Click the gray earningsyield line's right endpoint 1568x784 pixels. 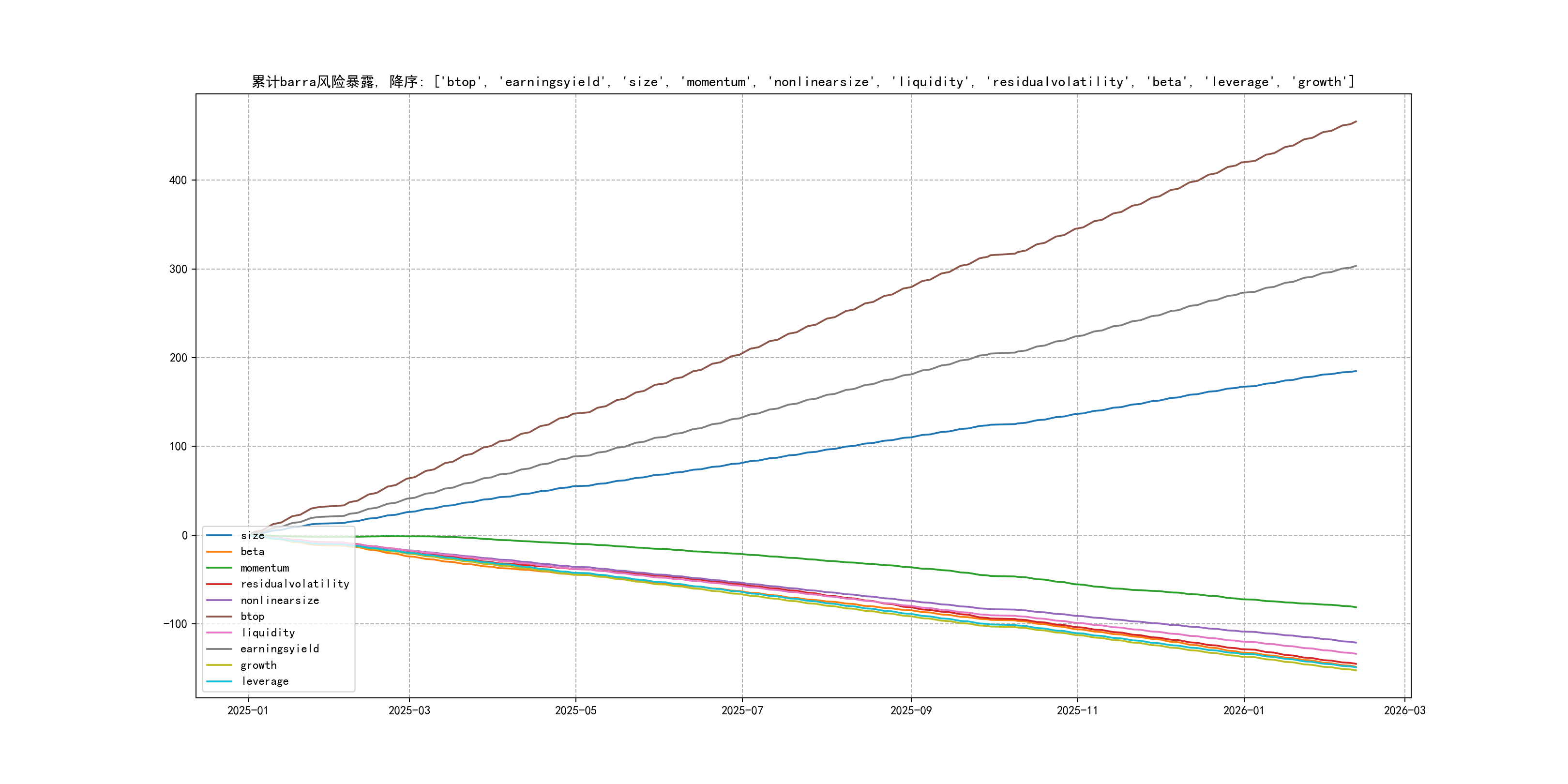pyautogui.click(x=1356, y=266)
